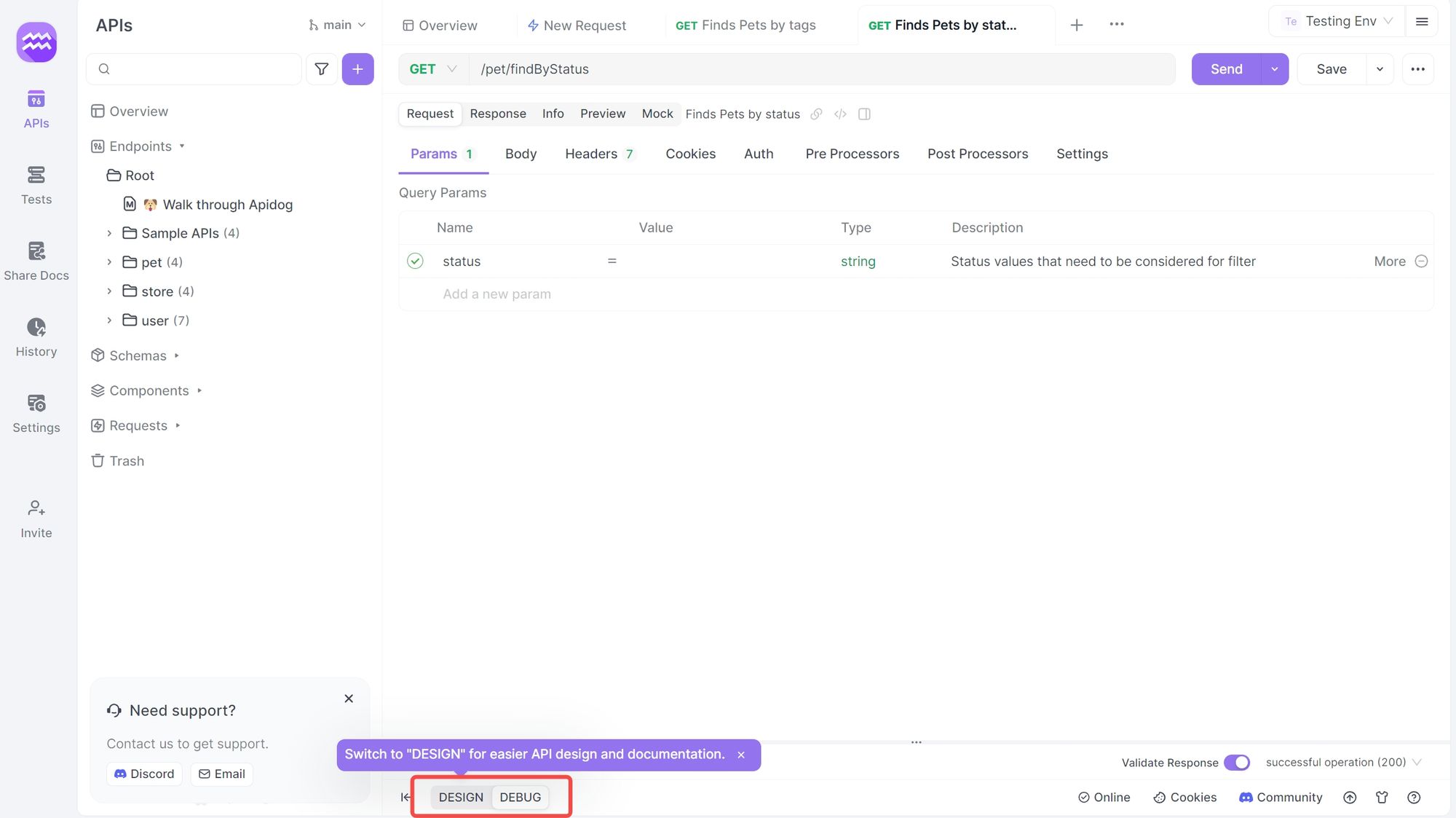Open Community link in status bar
The height and width of the screenshot is (818, 1456).
point(1281,798)
